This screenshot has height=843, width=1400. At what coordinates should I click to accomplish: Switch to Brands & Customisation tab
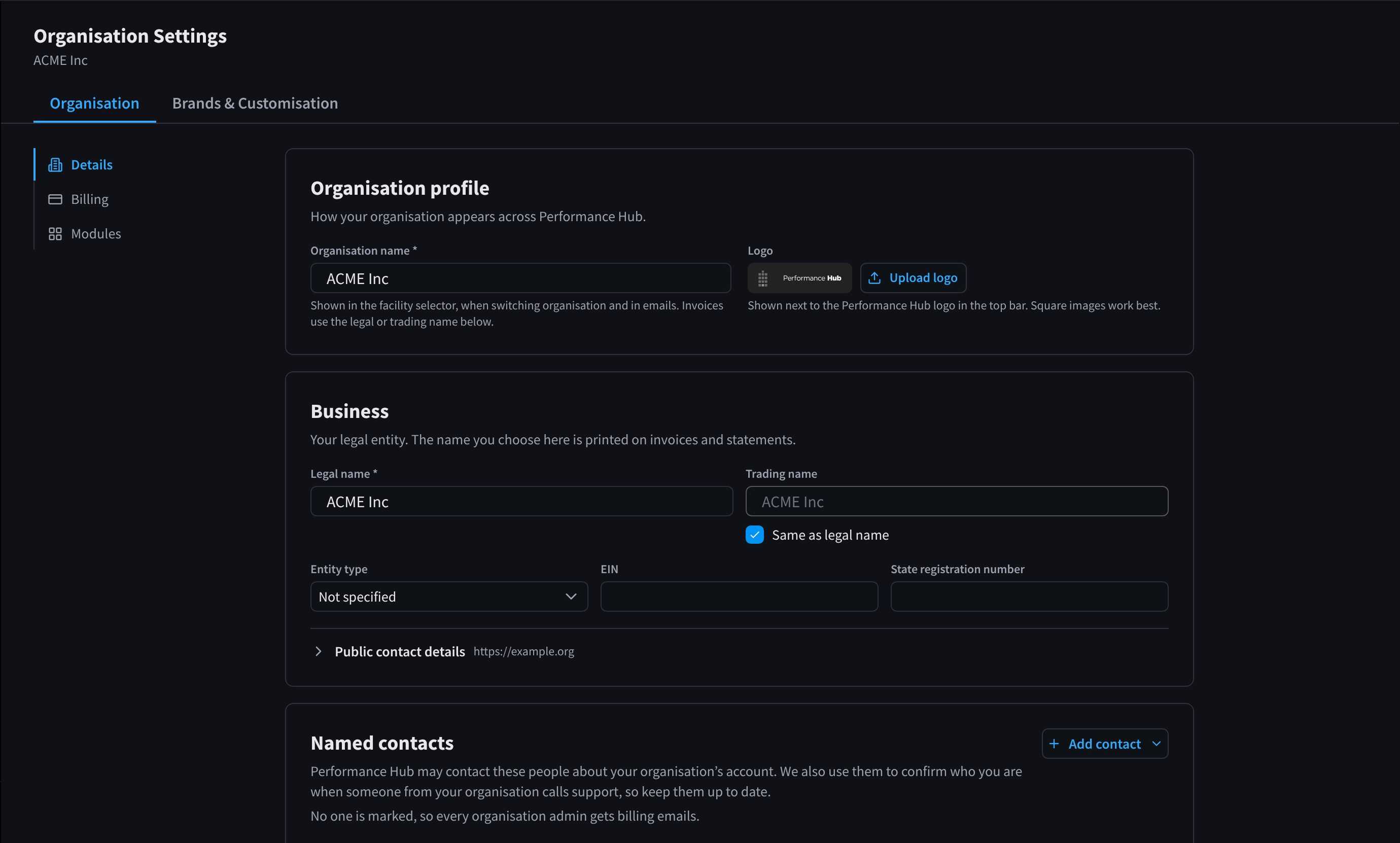coord(255,103)
